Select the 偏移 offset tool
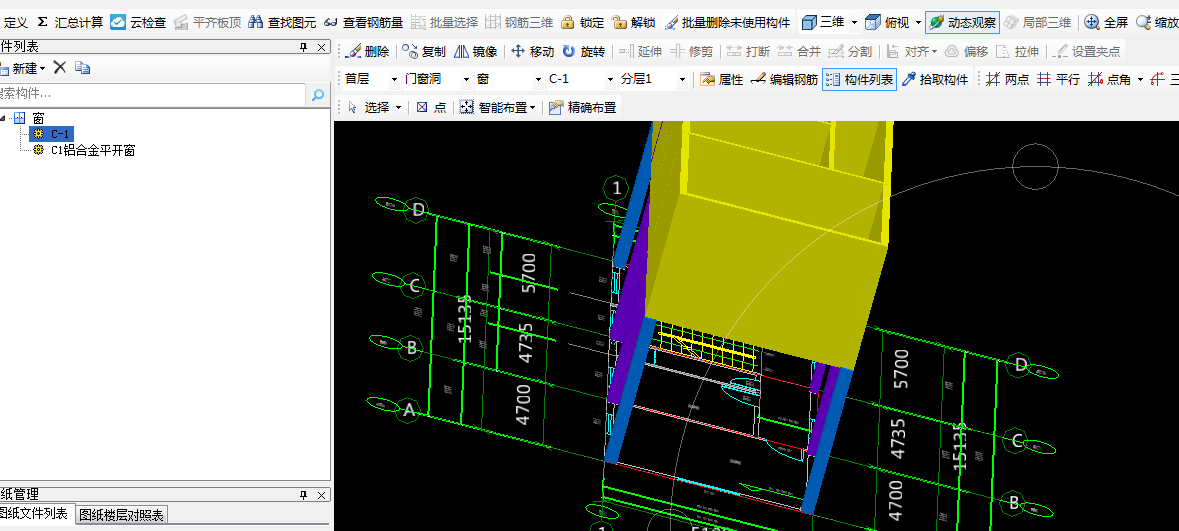 pyautogui.click(x=966, y=52)
